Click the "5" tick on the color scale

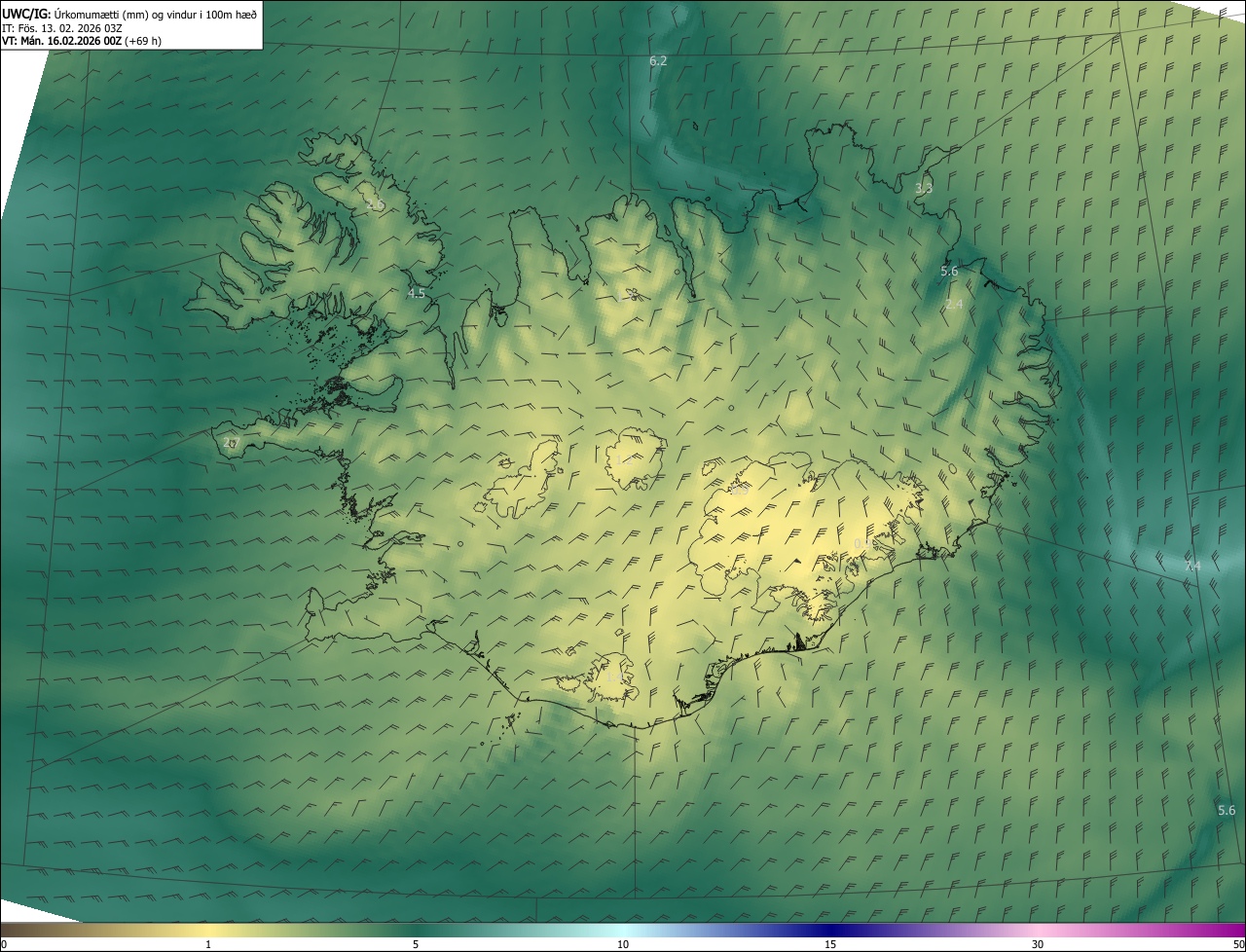click(416, 944)
